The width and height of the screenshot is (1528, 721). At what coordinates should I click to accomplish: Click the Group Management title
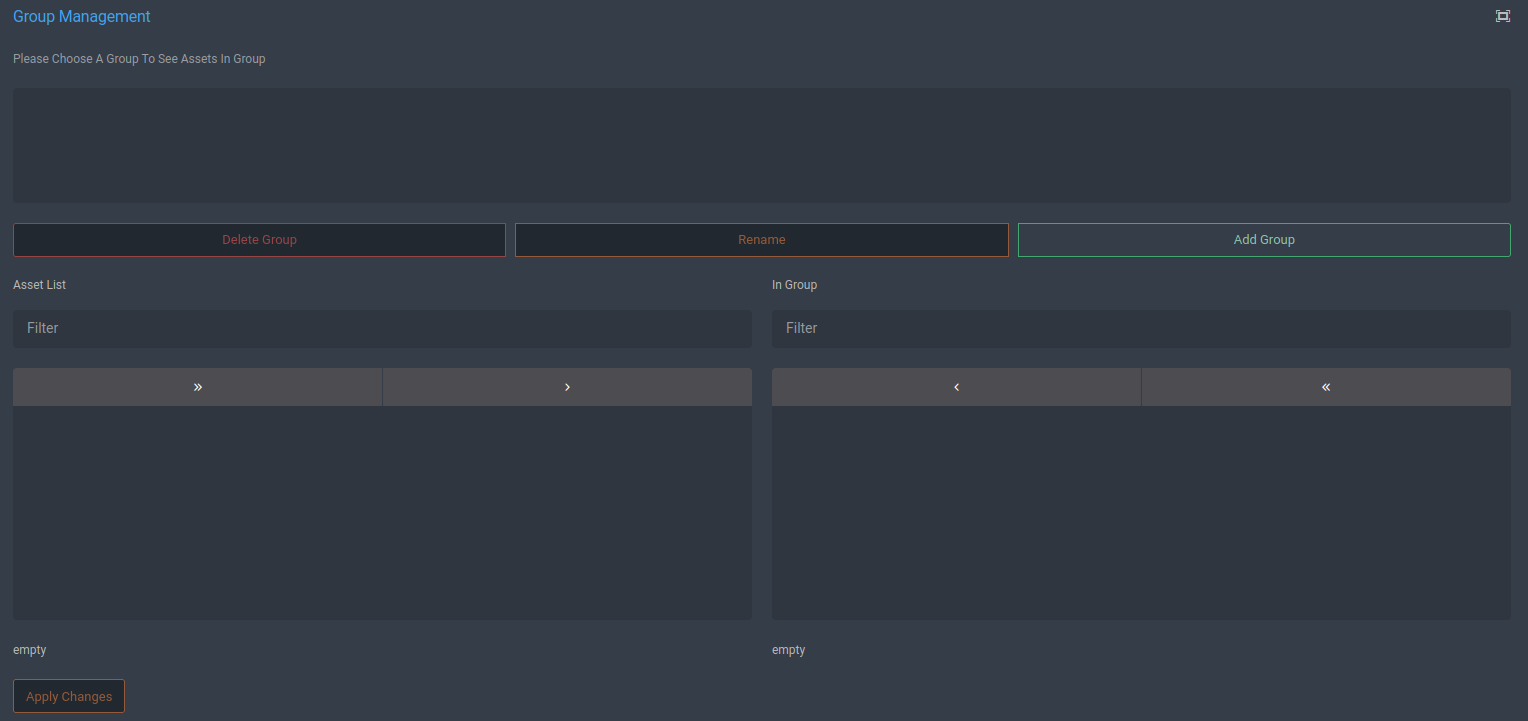[x=82, y=17]
